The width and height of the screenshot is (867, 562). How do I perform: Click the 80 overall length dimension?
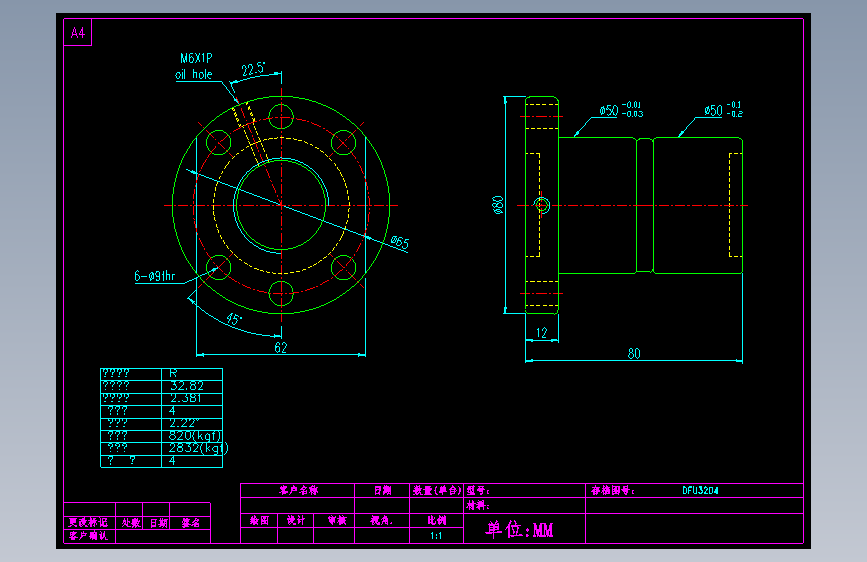click(x=634, y=353)
